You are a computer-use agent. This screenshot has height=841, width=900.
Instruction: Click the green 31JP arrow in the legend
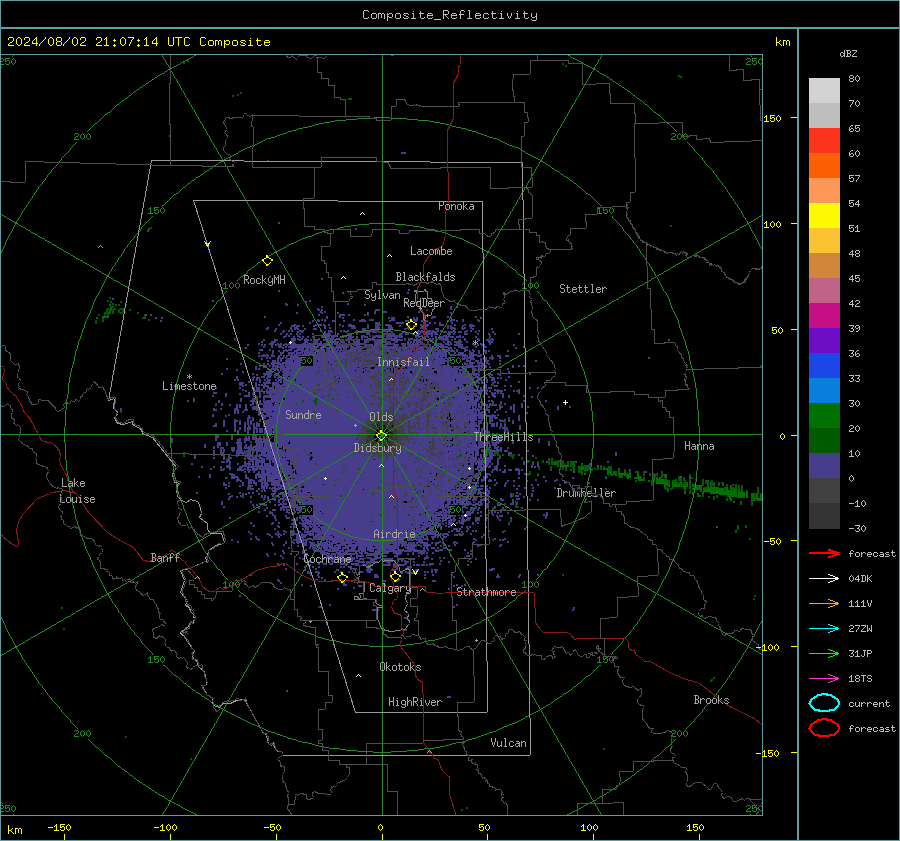click(824, 653)
